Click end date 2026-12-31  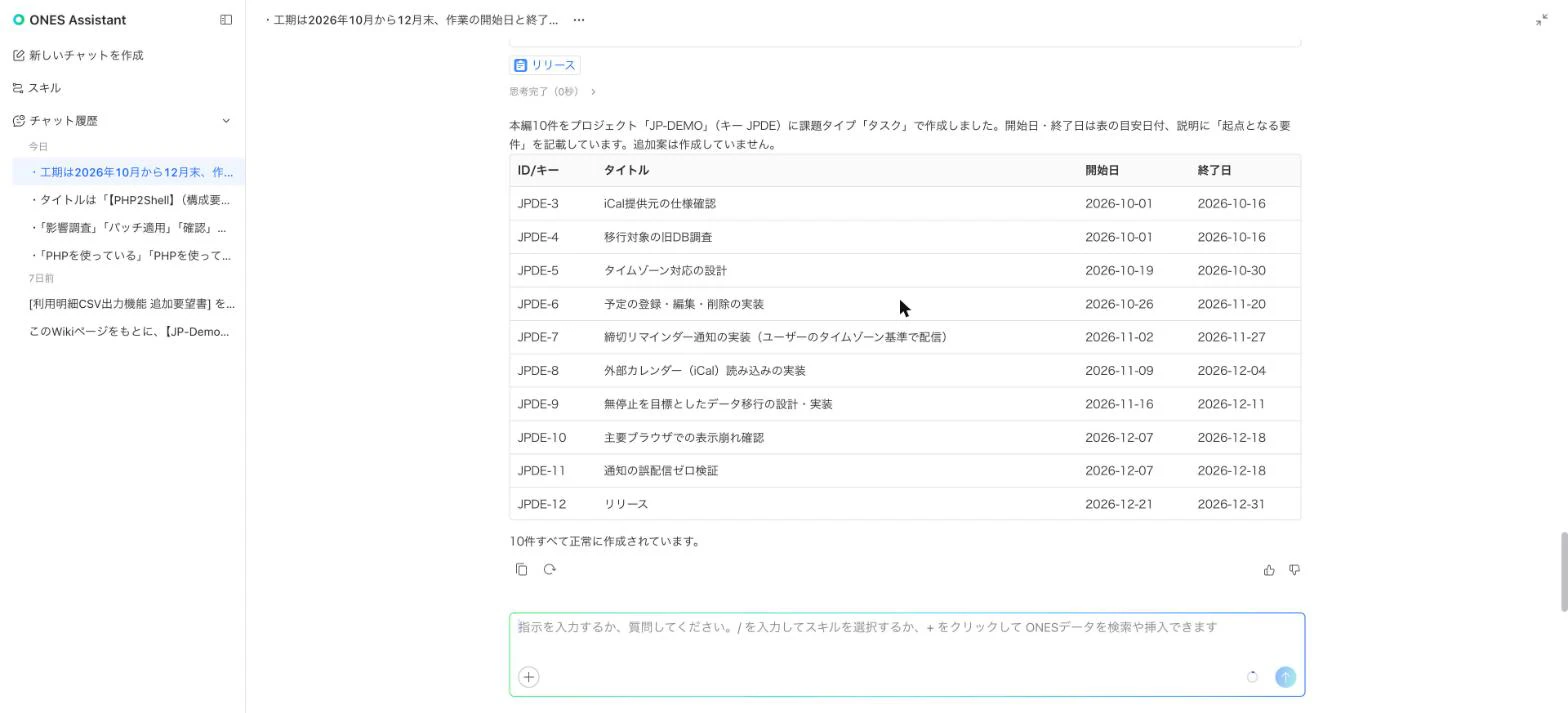pos(1231,504)
